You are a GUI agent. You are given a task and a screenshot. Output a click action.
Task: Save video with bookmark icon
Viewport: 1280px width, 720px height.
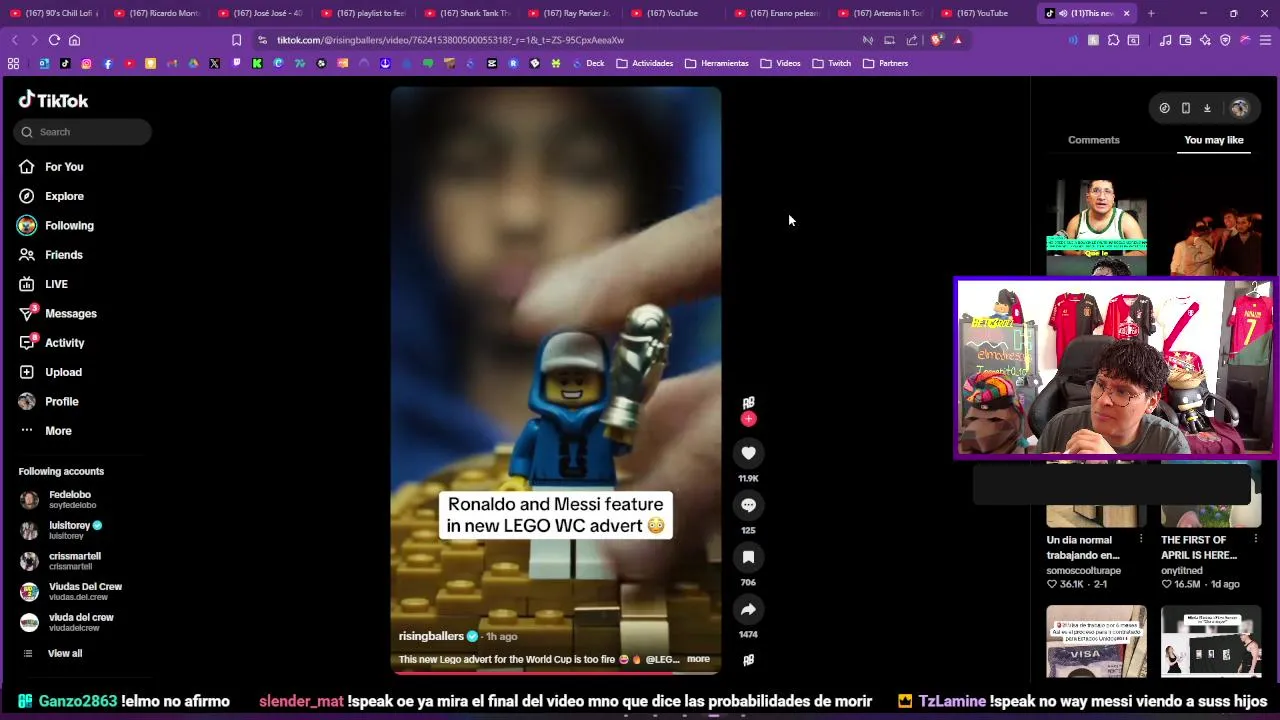pos(748,557)
